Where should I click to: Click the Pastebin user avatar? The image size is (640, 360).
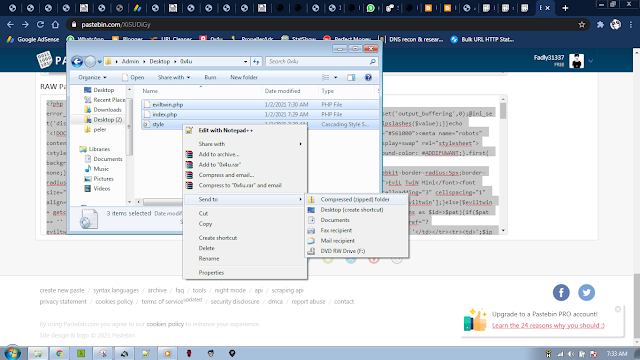[576, 61]
